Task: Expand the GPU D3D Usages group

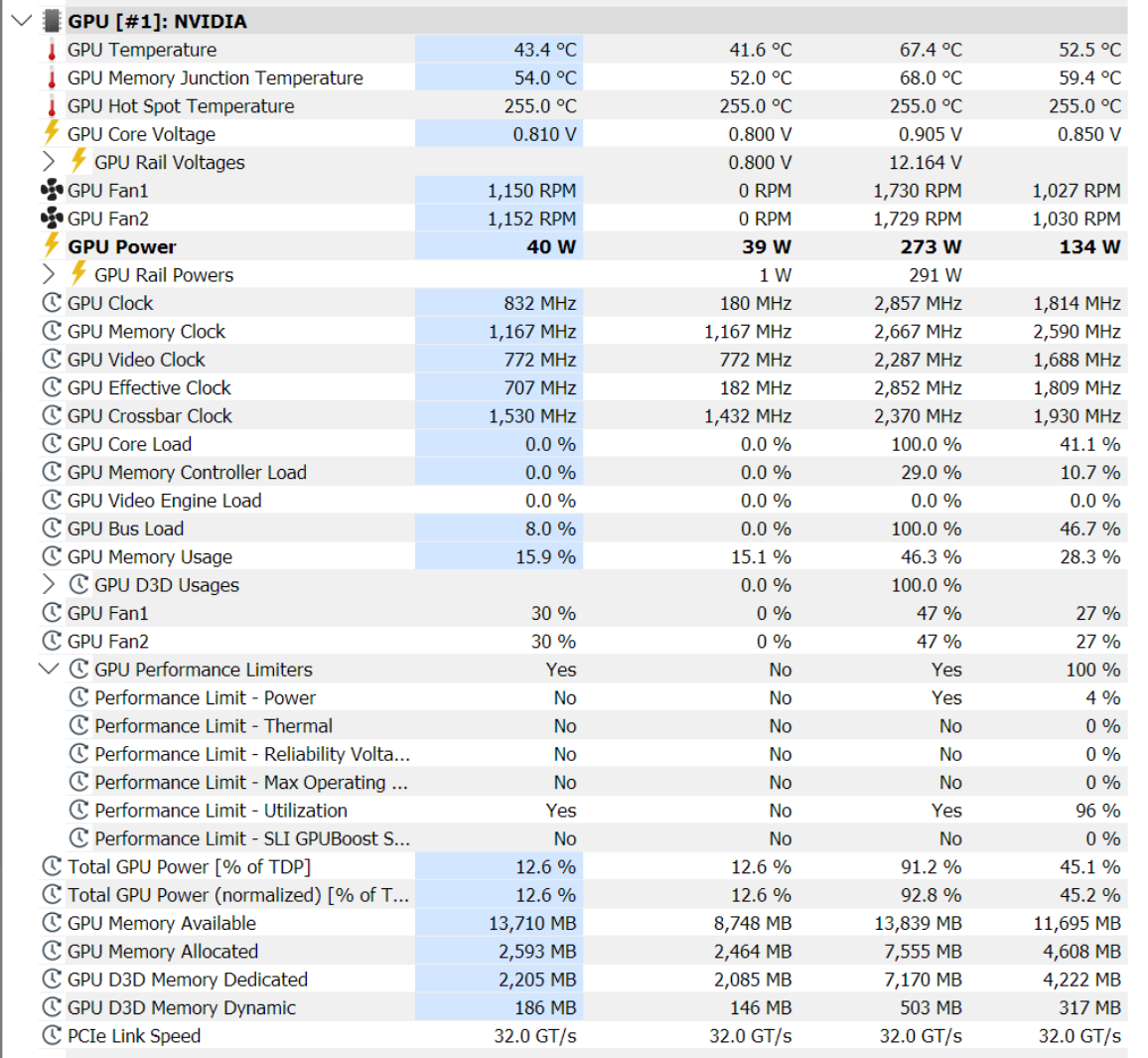Action: (x=49, y=585)
